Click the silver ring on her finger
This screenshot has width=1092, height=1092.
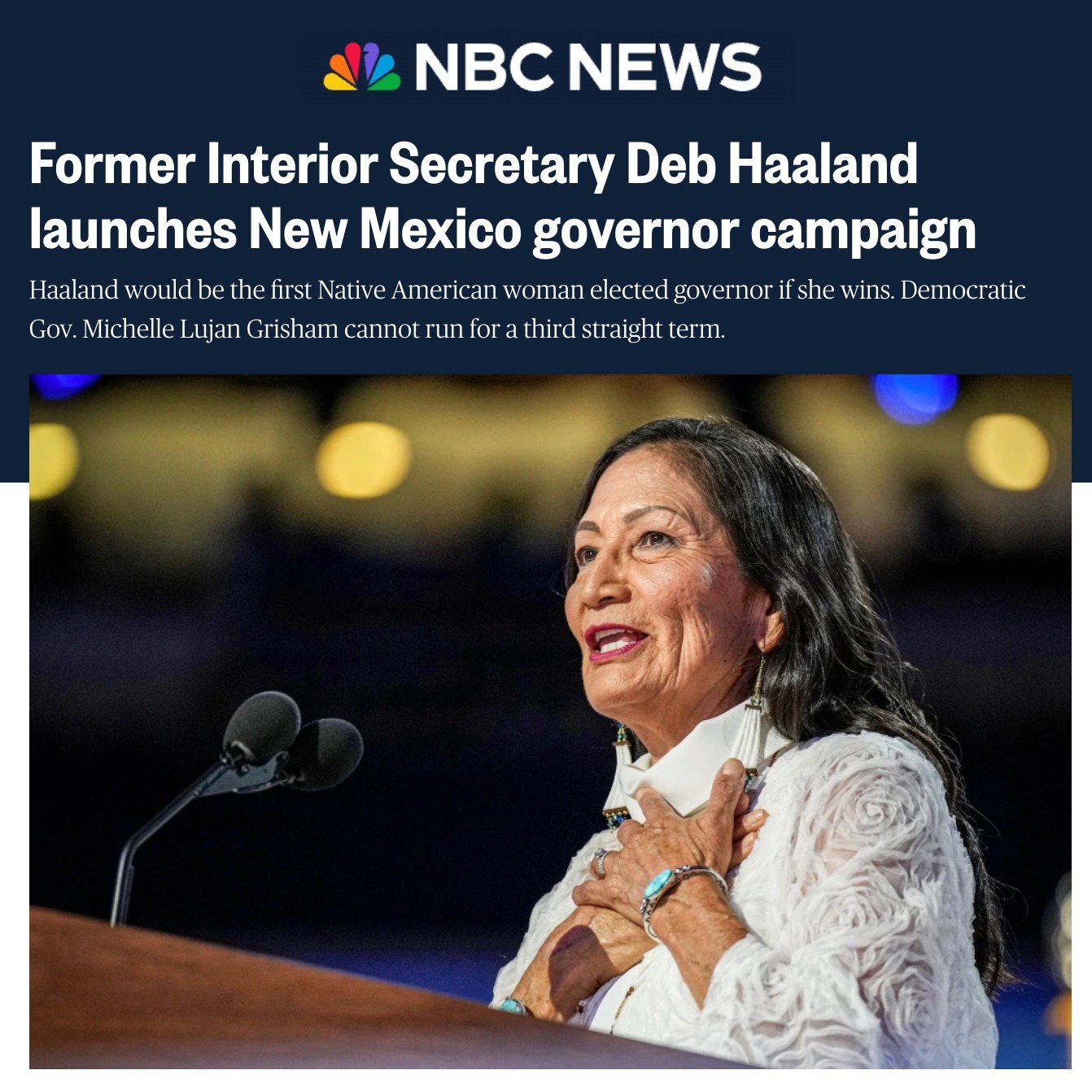pyautogui.click(x=600, y=863)
